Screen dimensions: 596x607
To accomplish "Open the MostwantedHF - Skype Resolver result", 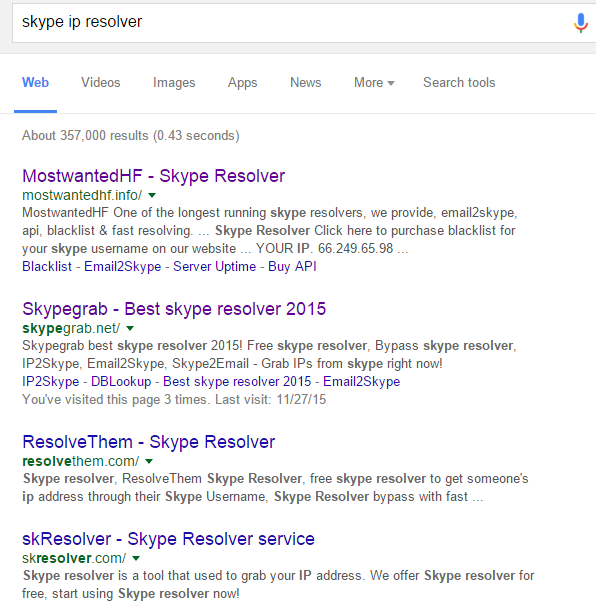I will tap(154, 176).
